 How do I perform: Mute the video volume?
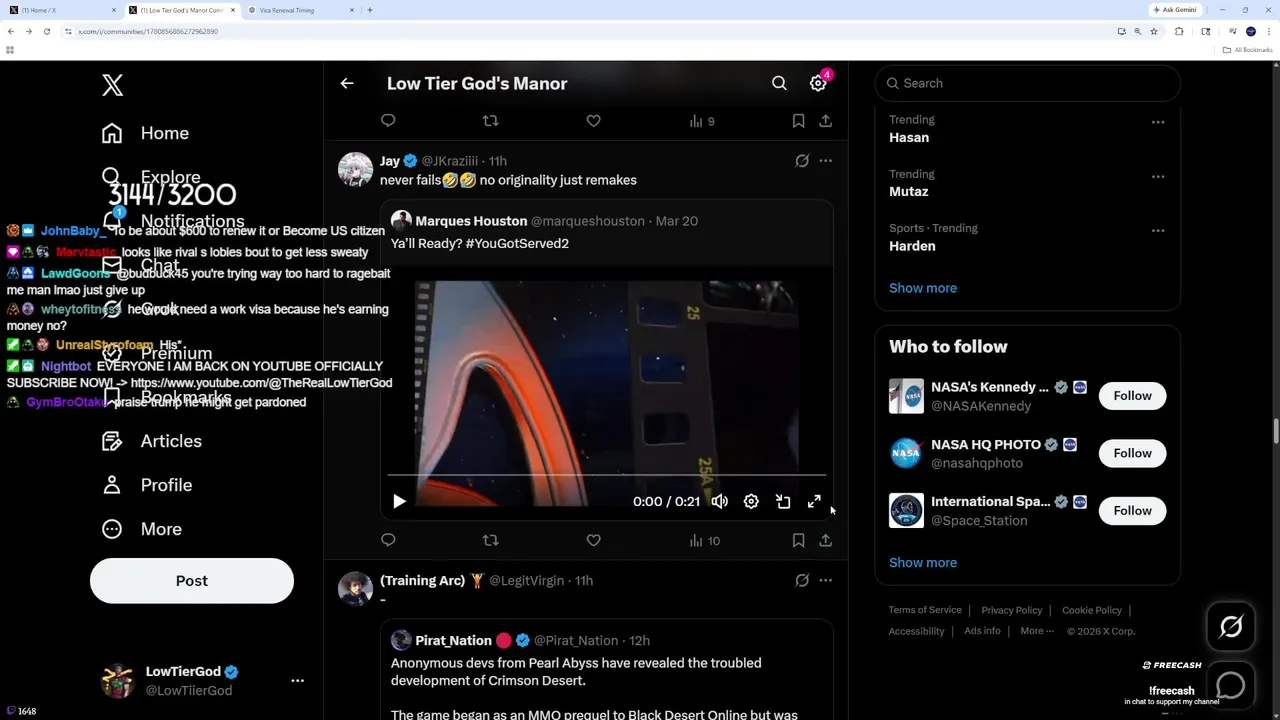(720, 502)
